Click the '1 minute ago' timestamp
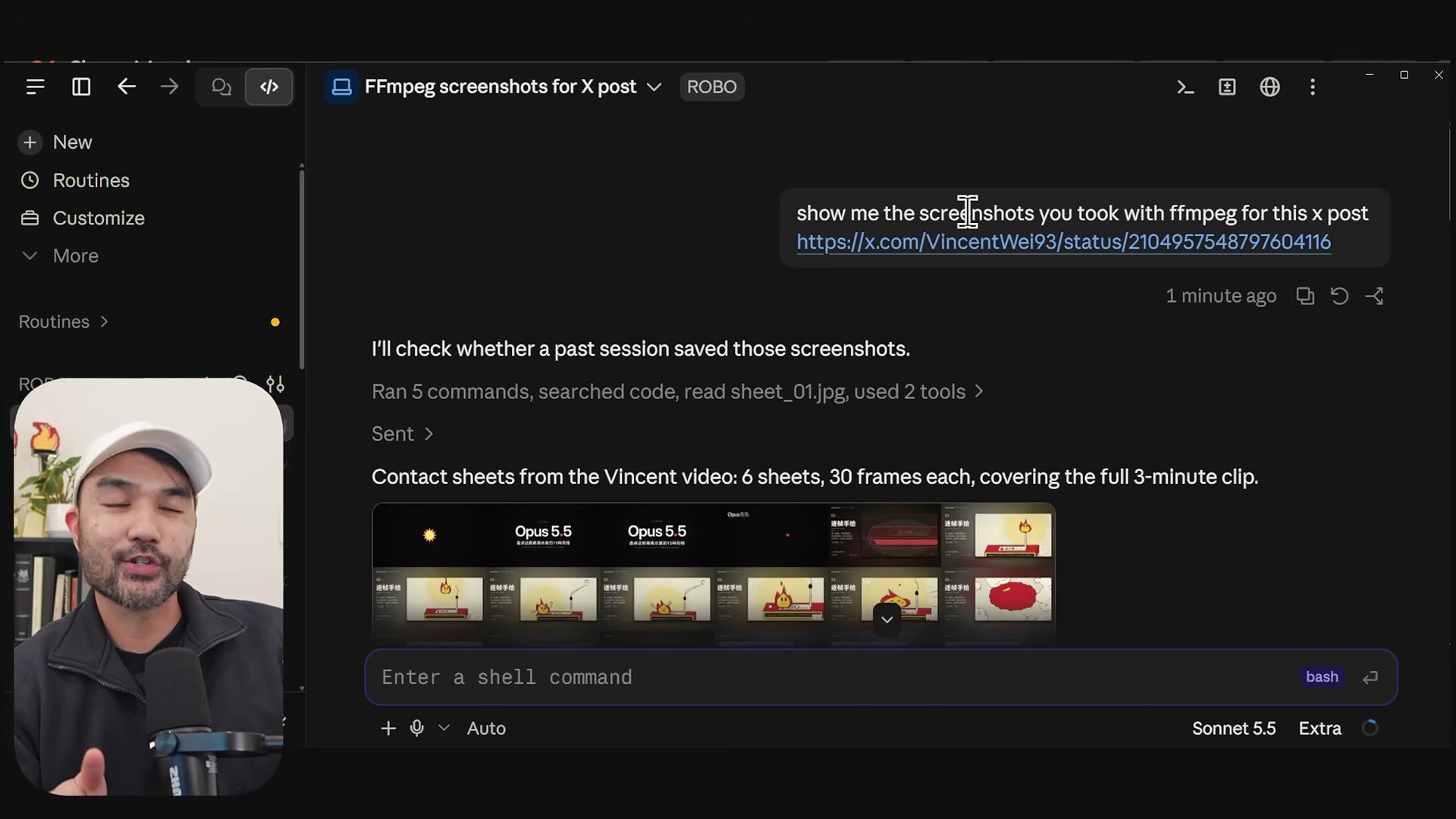Screen dimensions: 1456x819 click(x=1221, y=297)
